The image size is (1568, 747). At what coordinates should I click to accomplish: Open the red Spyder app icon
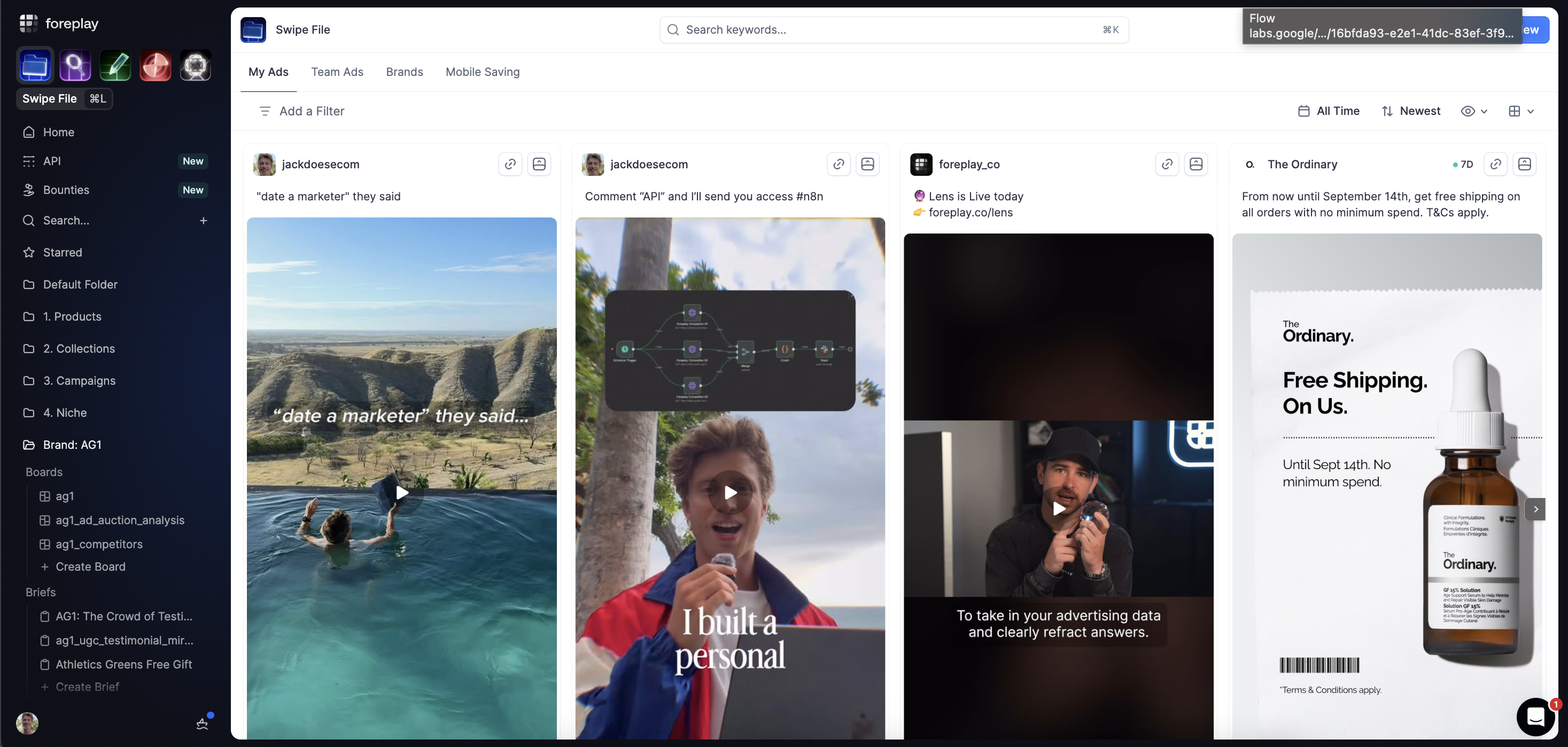155,66
